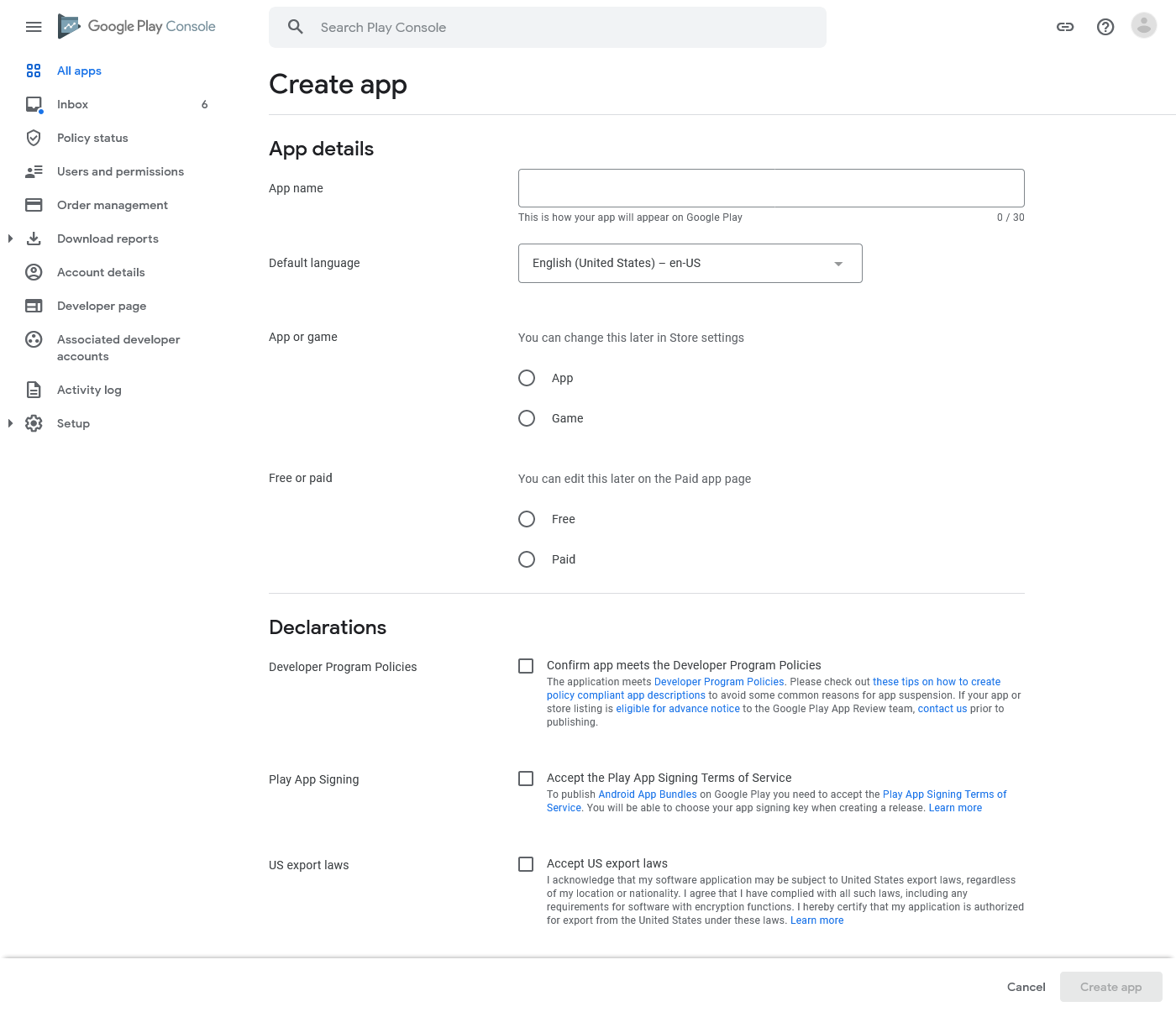Expand the Download reports submenu arrow

[10, 239]
